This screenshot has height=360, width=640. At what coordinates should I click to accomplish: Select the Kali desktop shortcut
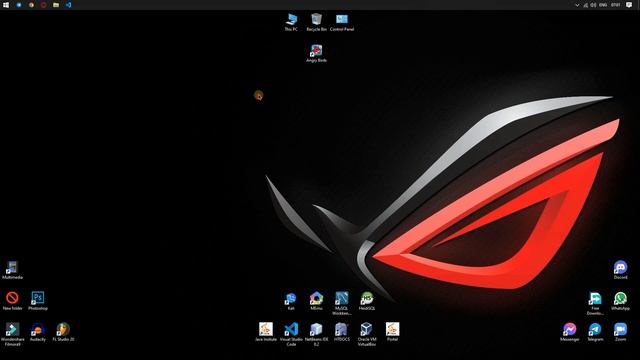click(291, 301)
